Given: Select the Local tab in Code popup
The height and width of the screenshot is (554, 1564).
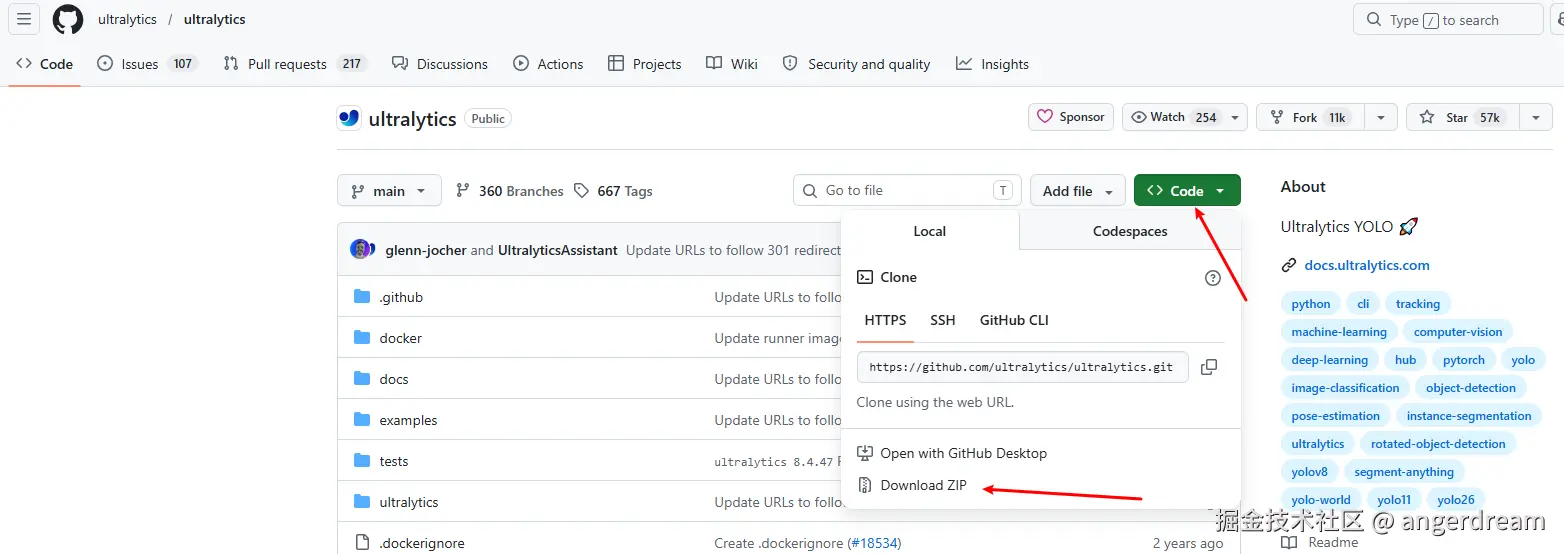Looking at the screenshot, I should pyautogui.click(x=930, y=231).
